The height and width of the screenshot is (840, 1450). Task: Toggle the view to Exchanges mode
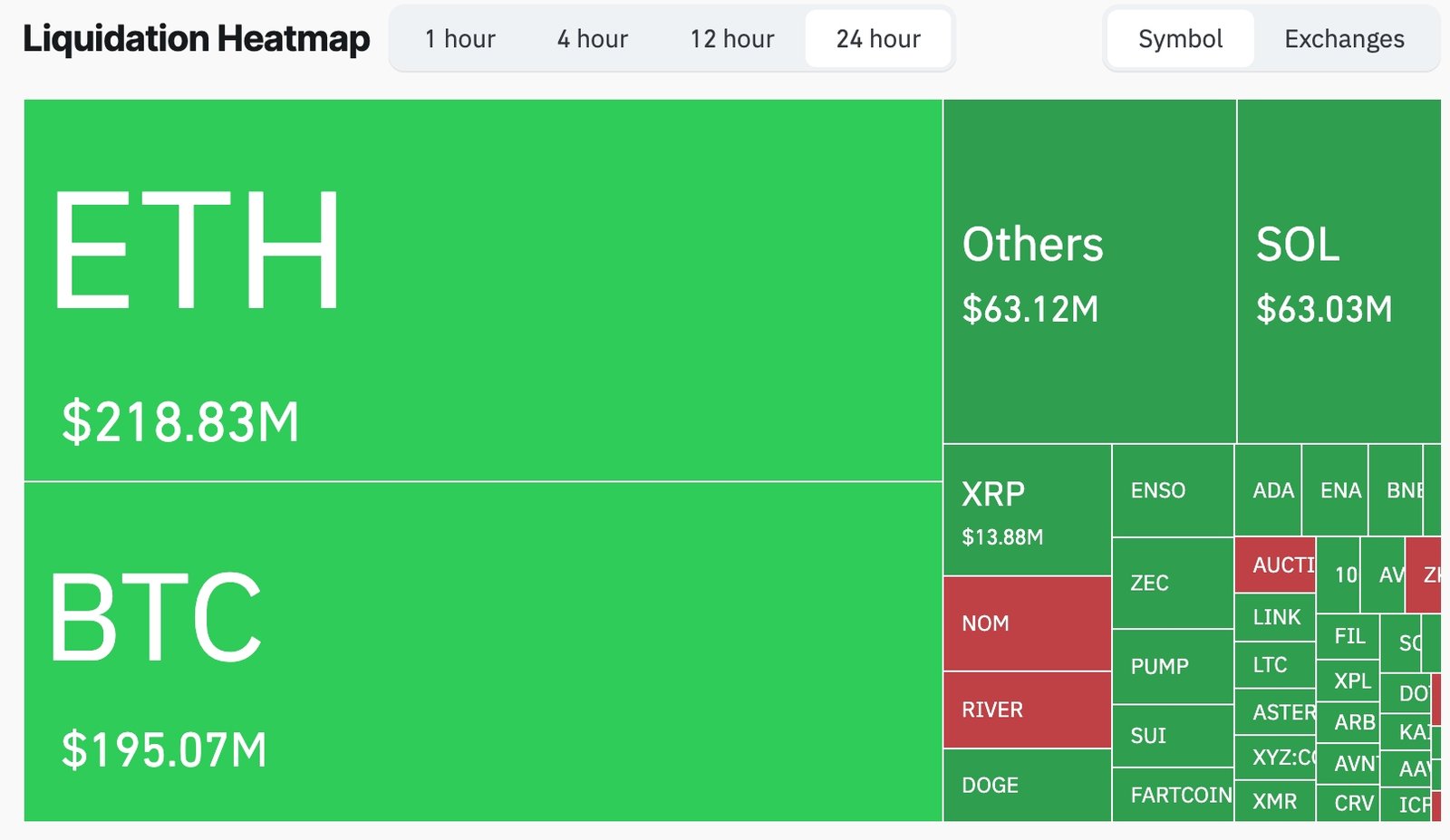(1343, 39)
